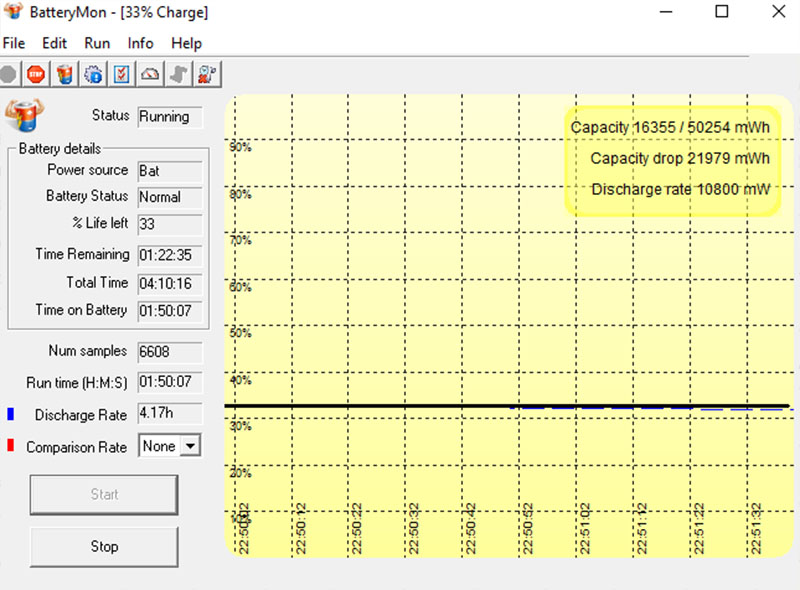Open battery information from the battery toolbar icon
The height and width of the screenshot is (590, 800).
click(64, 75)
